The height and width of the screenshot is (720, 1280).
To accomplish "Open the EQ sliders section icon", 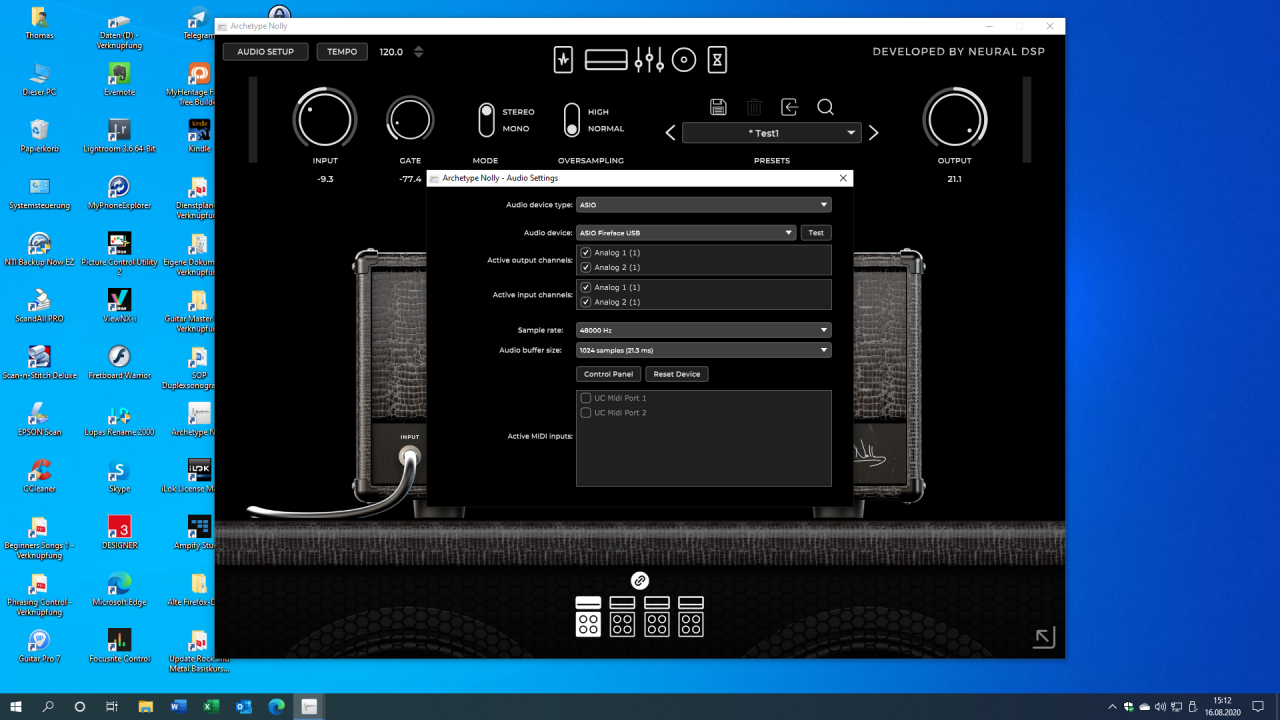I will pos(649,60).
